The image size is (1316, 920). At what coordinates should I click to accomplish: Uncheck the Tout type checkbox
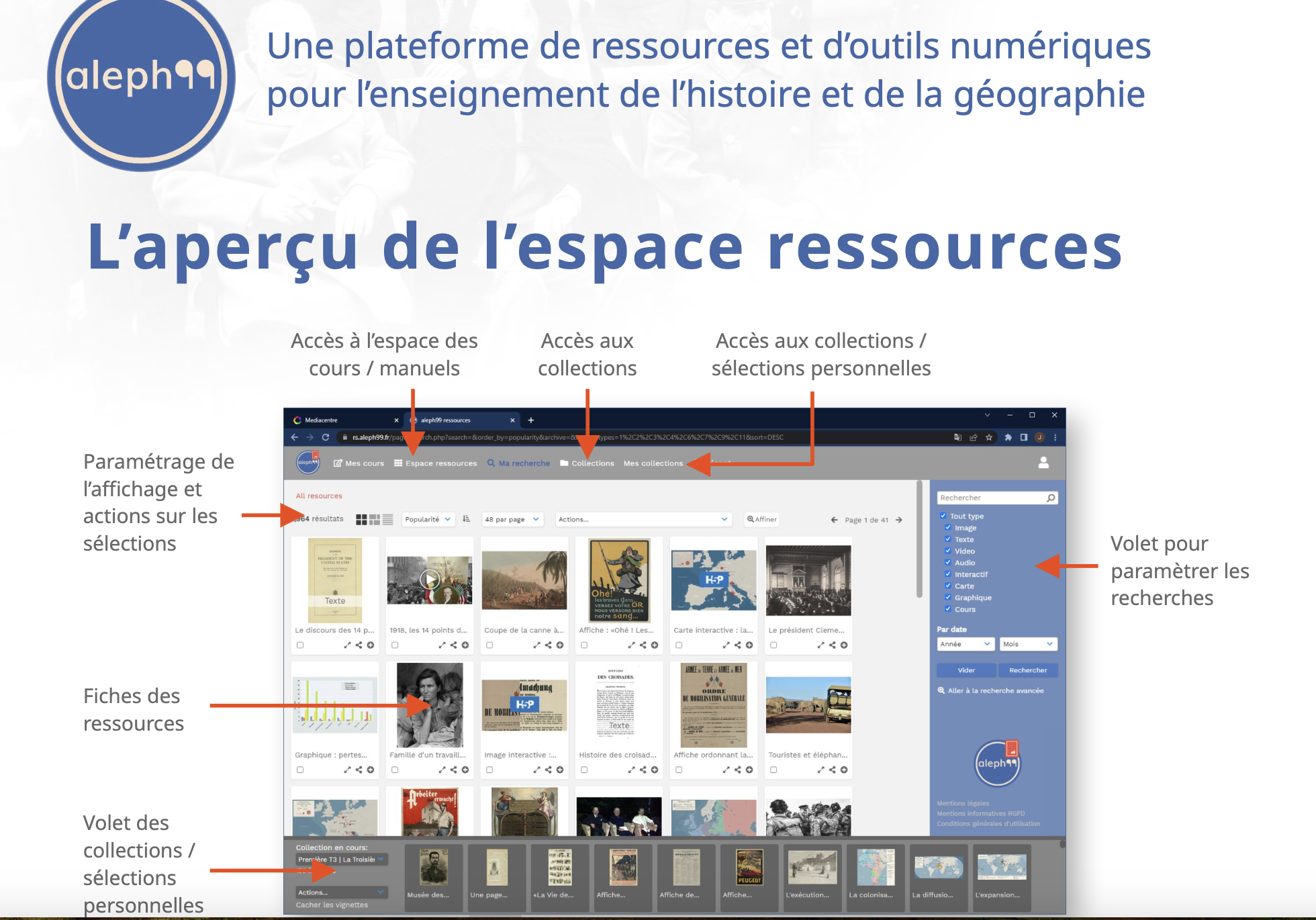click(x=943, y=516)
